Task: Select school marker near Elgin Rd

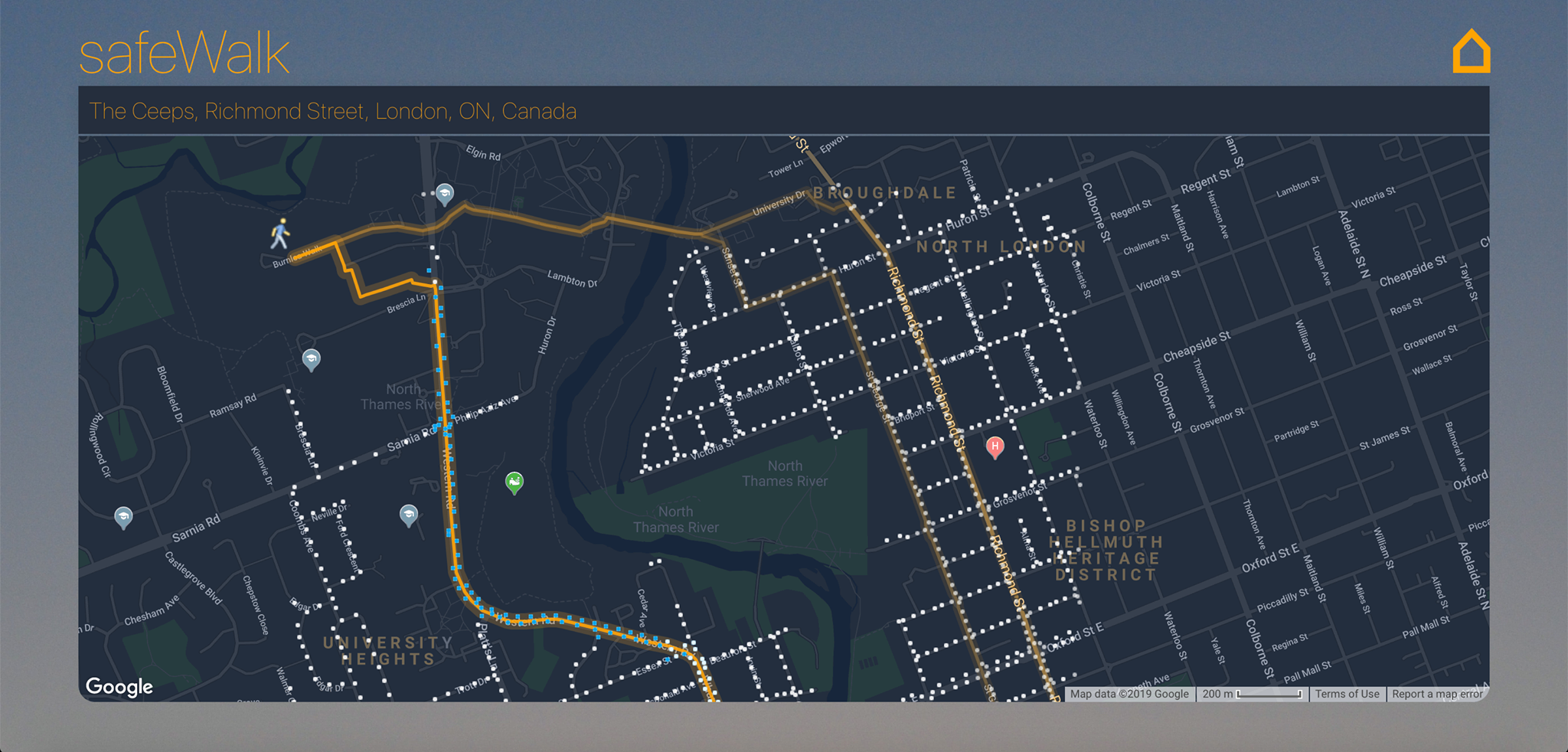Action: pyautogui.click(x=445, y=194)
